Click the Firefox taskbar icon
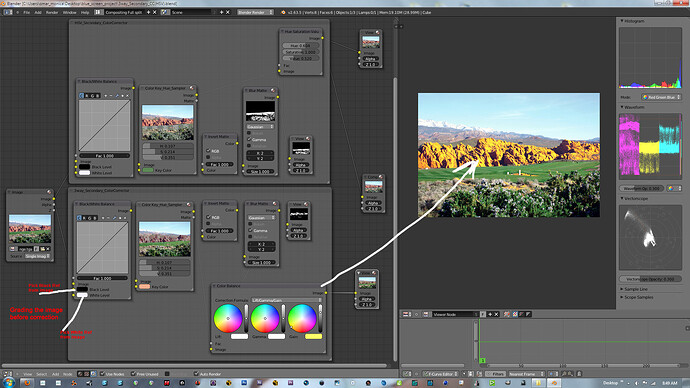 [27, 383]
